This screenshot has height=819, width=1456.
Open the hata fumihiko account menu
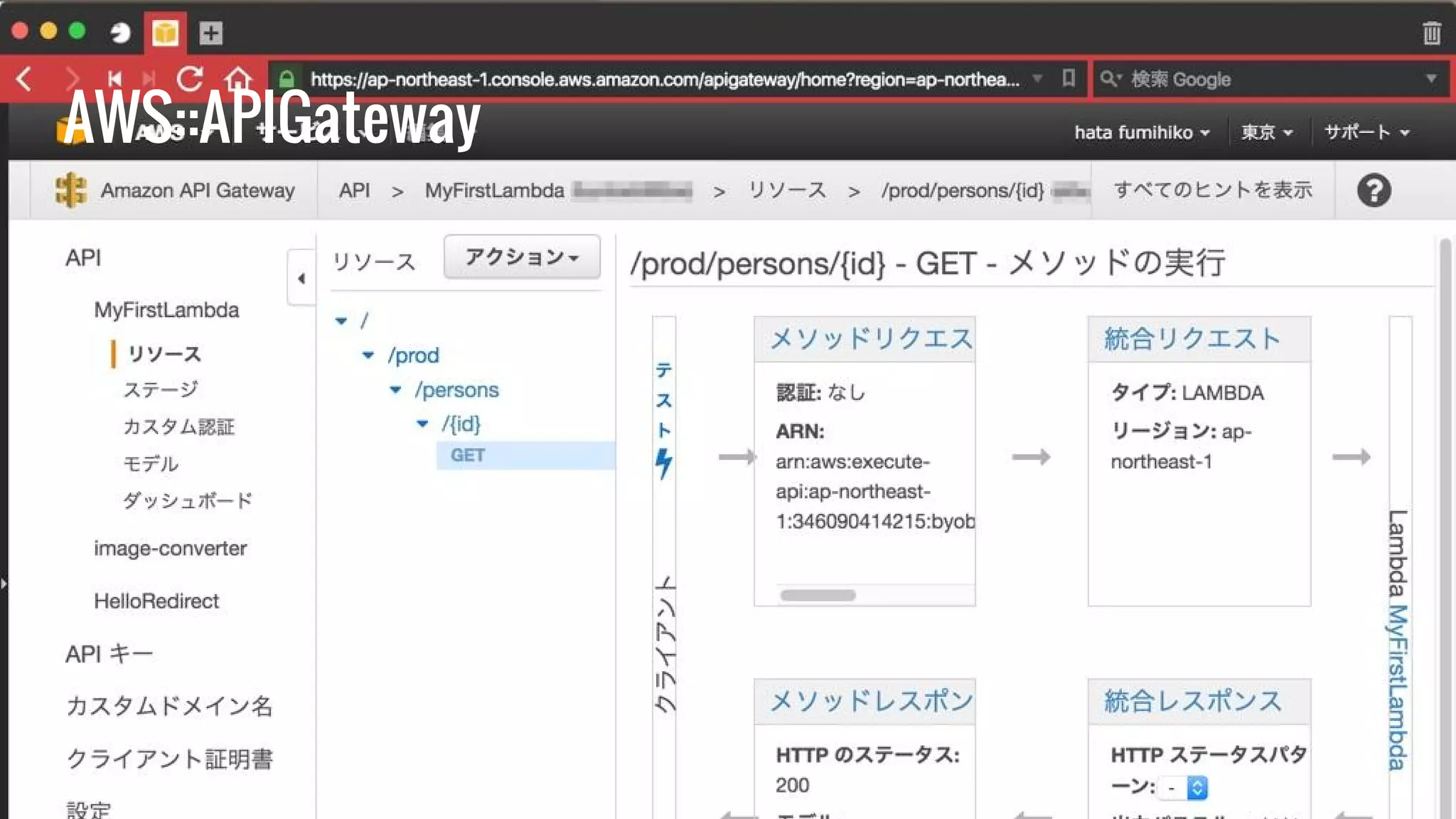1141,132
